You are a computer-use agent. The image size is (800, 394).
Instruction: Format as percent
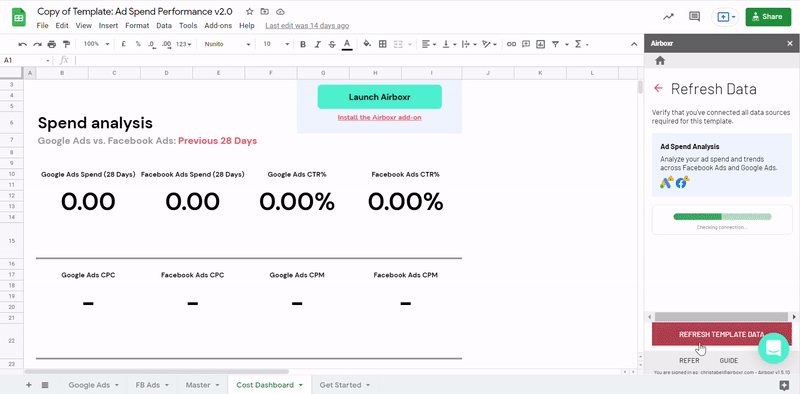[138, 44]
